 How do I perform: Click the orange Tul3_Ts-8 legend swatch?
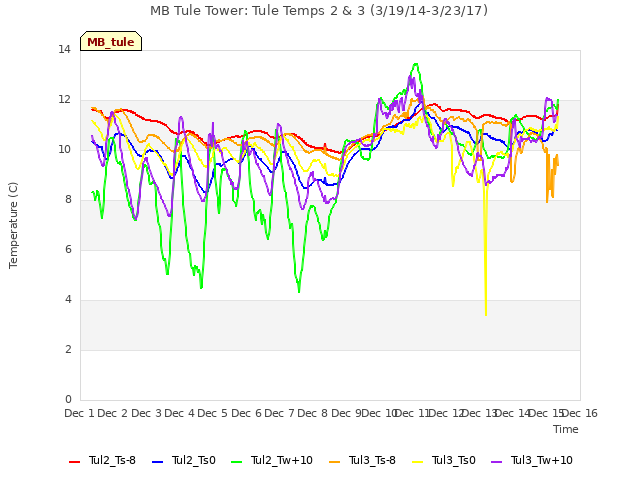[x=334, y=461]
